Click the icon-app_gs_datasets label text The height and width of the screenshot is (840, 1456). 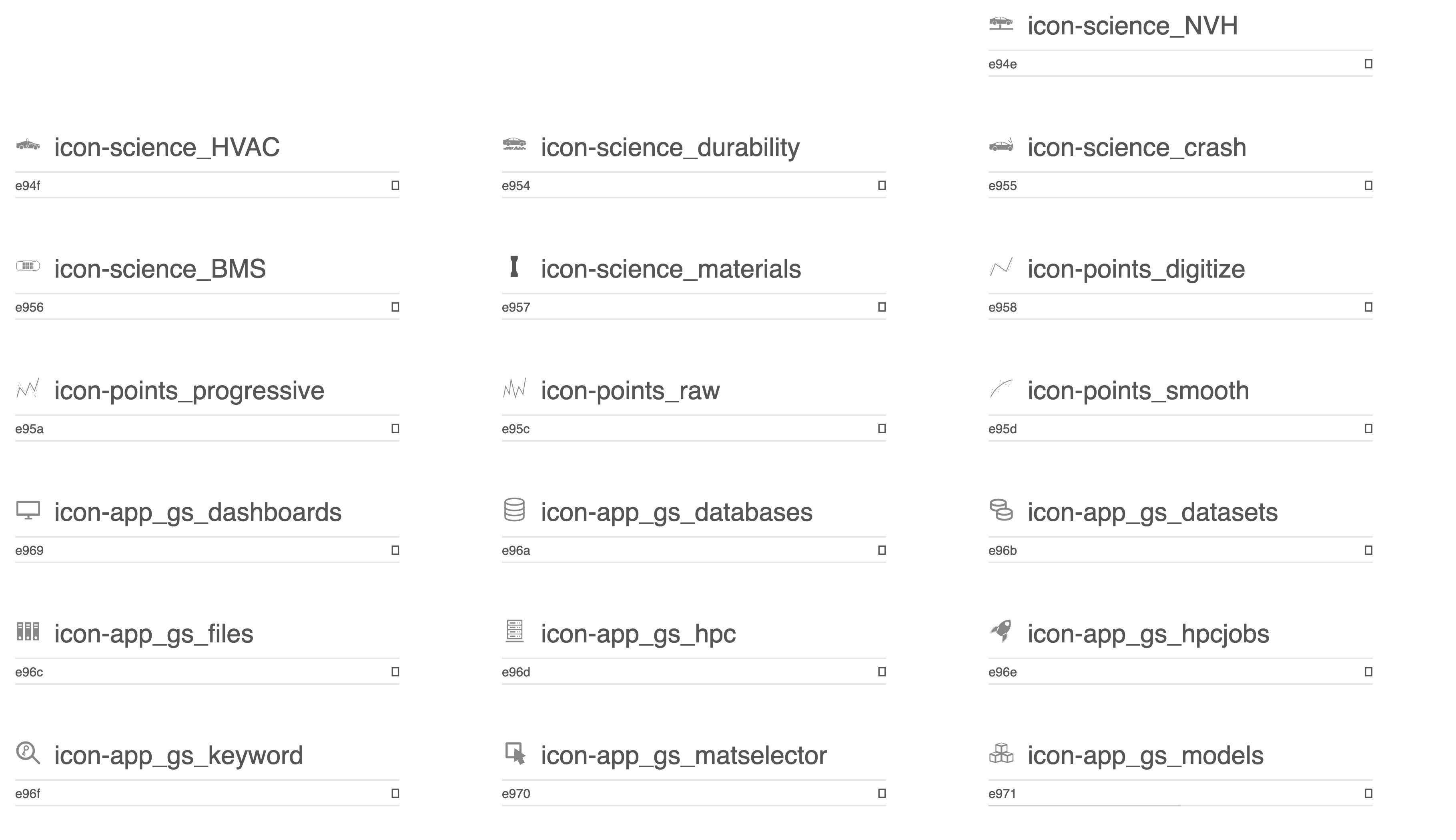[1153, 512]
